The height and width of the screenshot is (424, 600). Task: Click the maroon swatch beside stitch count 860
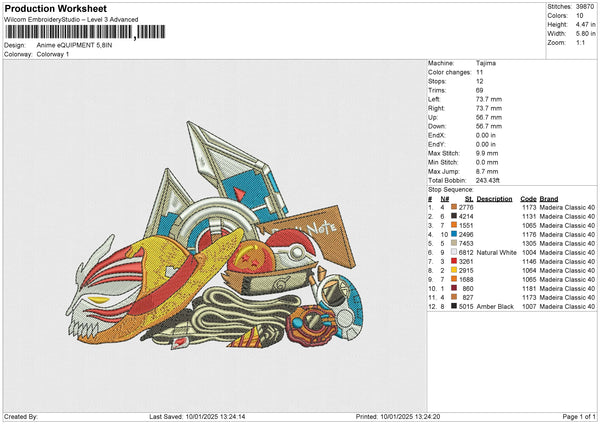pyautogui.click(x=454, y=288)
